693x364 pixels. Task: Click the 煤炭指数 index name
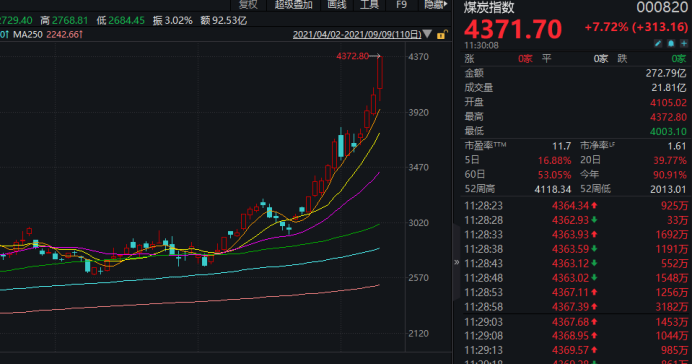click(x=489, y=8)
